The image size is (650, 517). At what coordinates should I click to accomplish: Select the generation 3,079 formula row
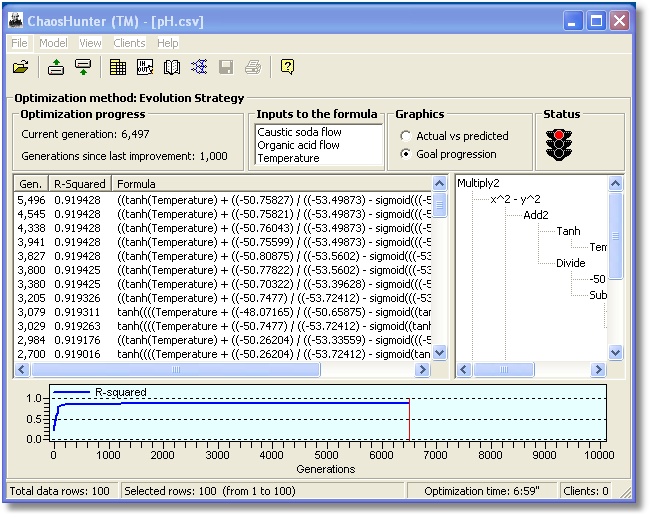[223, 312]
